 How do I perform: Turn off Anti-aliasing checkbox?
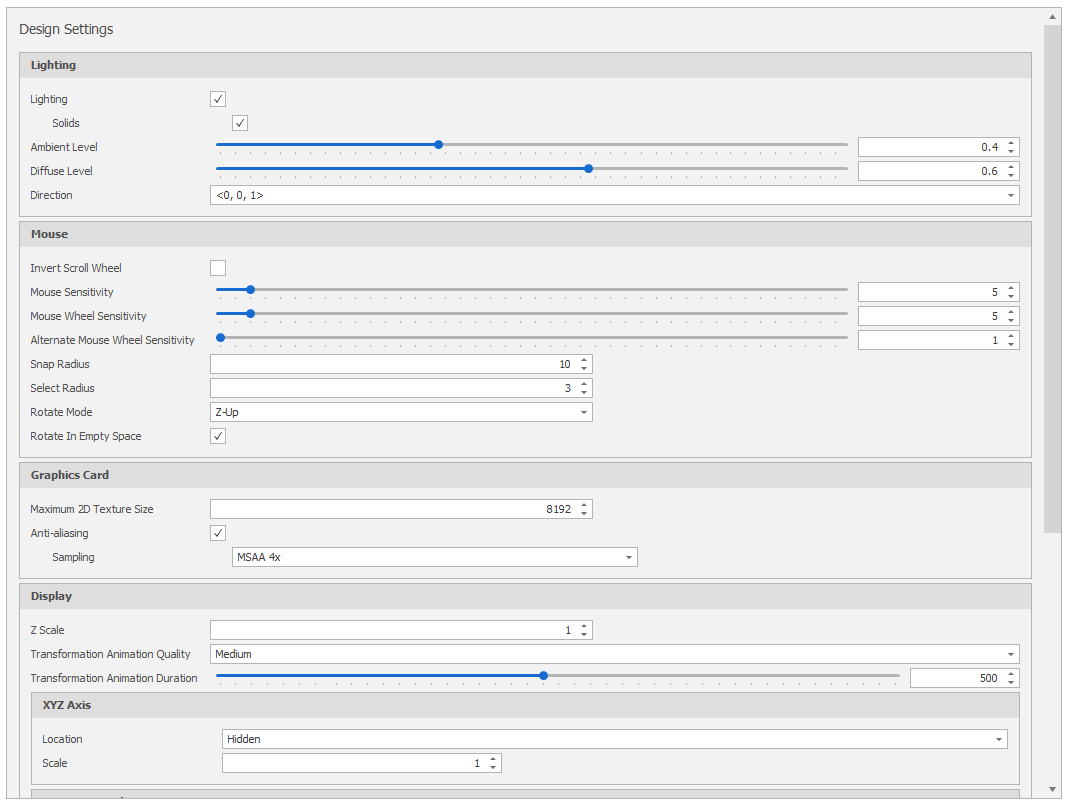pyautogui.click(x=218, y=533)
